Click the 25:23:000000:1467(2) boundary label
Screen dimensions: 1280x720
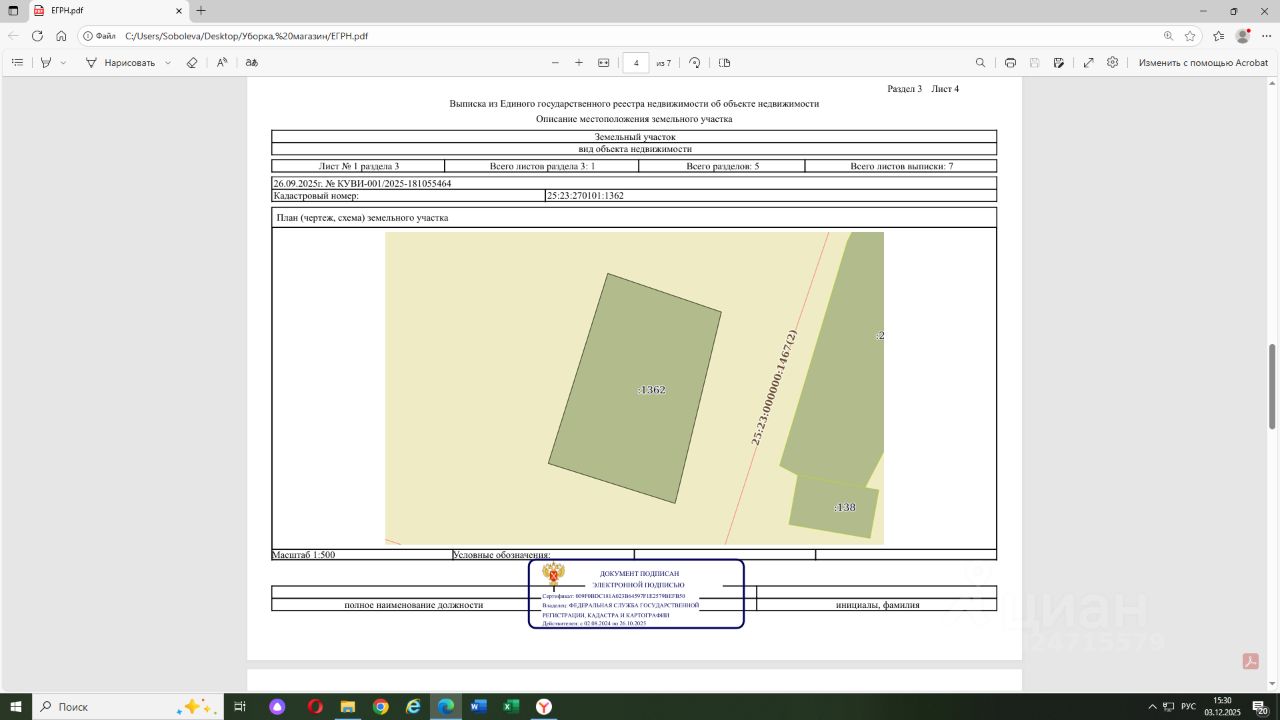tap(775, 387)
